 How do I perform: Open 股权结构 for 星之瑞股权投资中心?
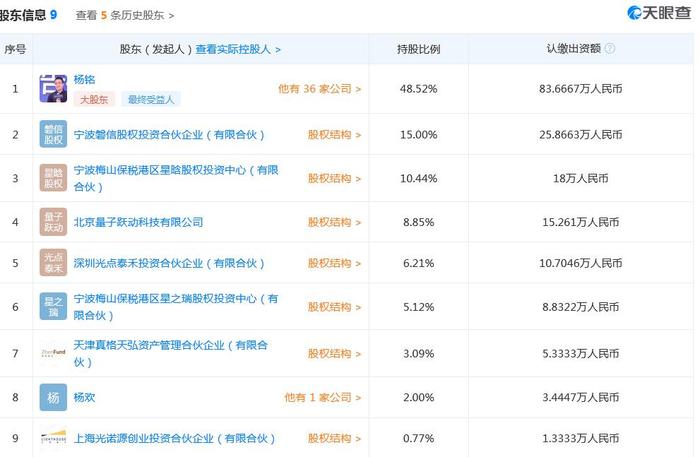[334, 307]
